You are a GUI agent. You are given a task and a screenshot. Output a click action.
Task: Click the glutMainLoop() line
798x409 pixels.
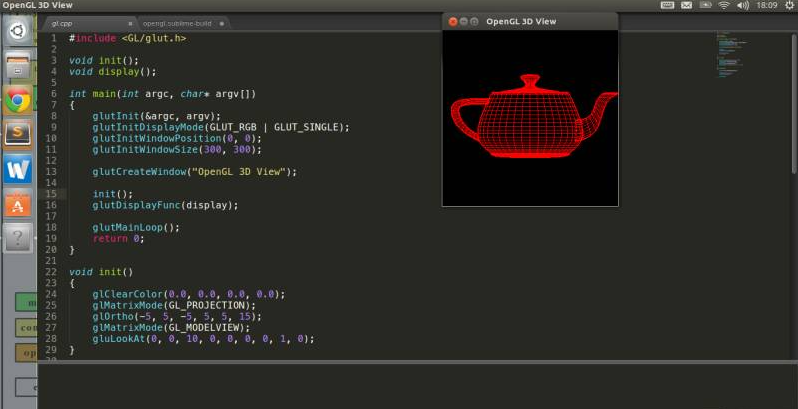point(136,227)
